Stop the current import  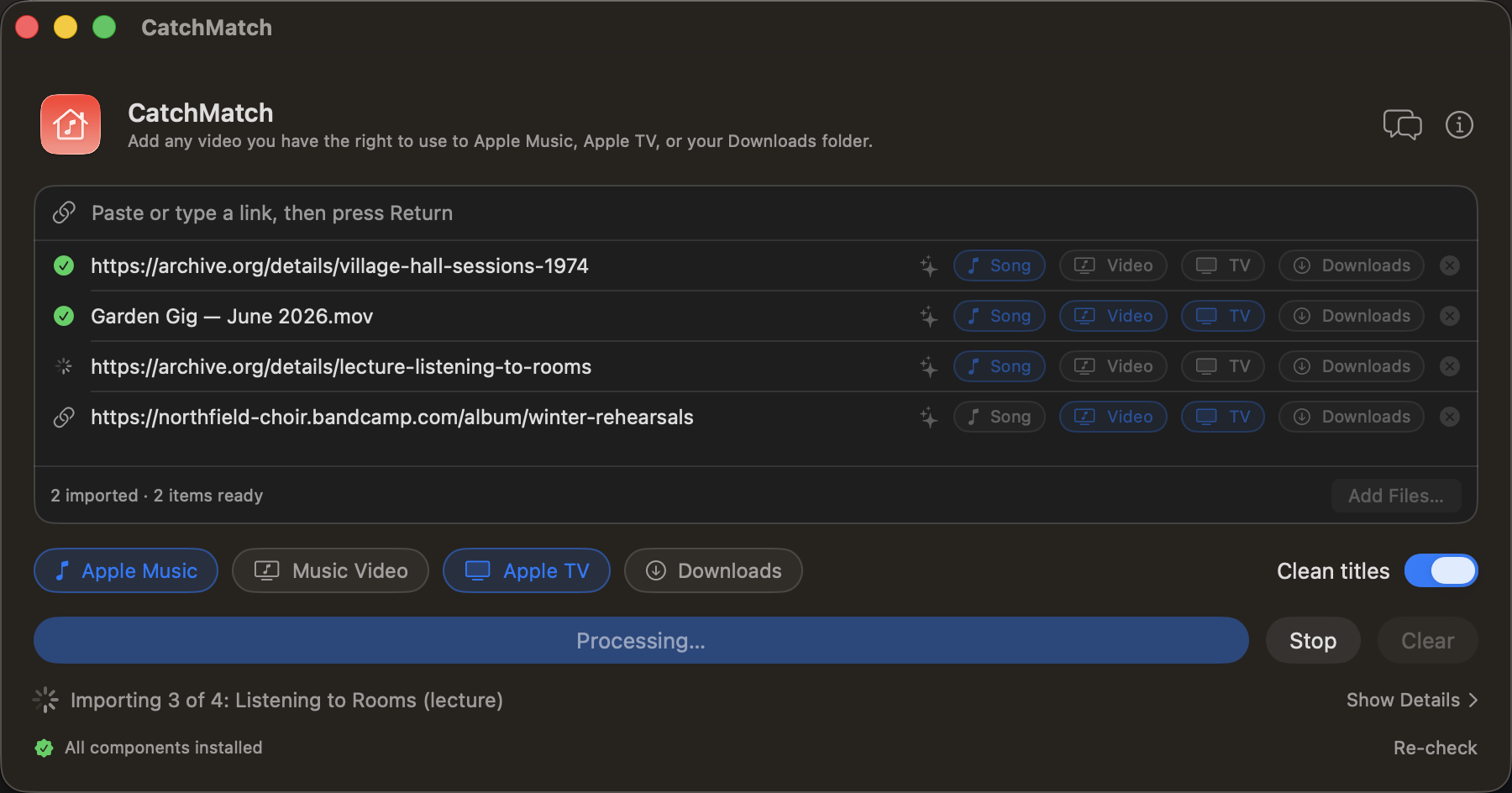pos(1313,640)
